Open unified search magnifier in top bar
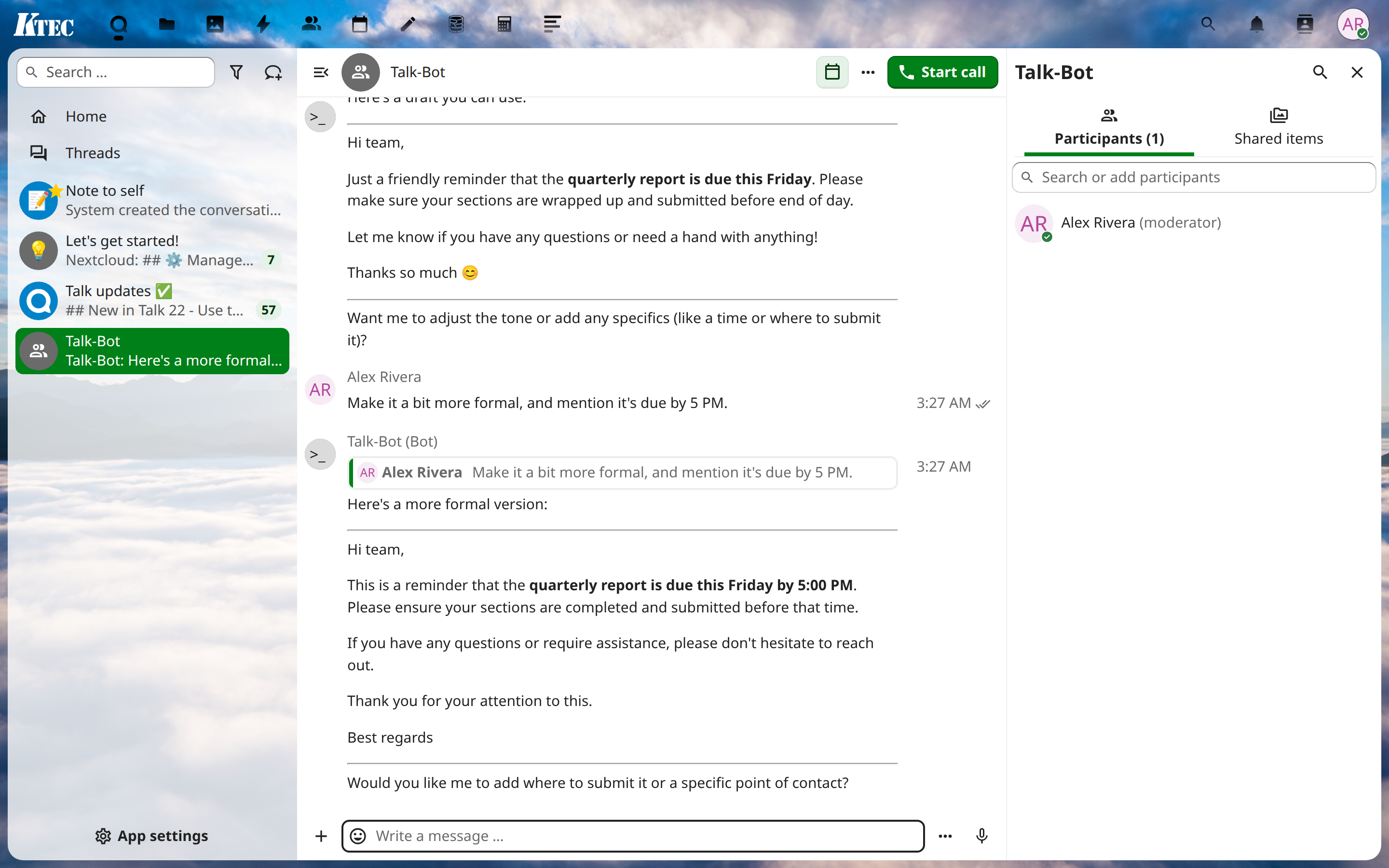Screen dimensions: 1389x868 [x=1208, y=24]
